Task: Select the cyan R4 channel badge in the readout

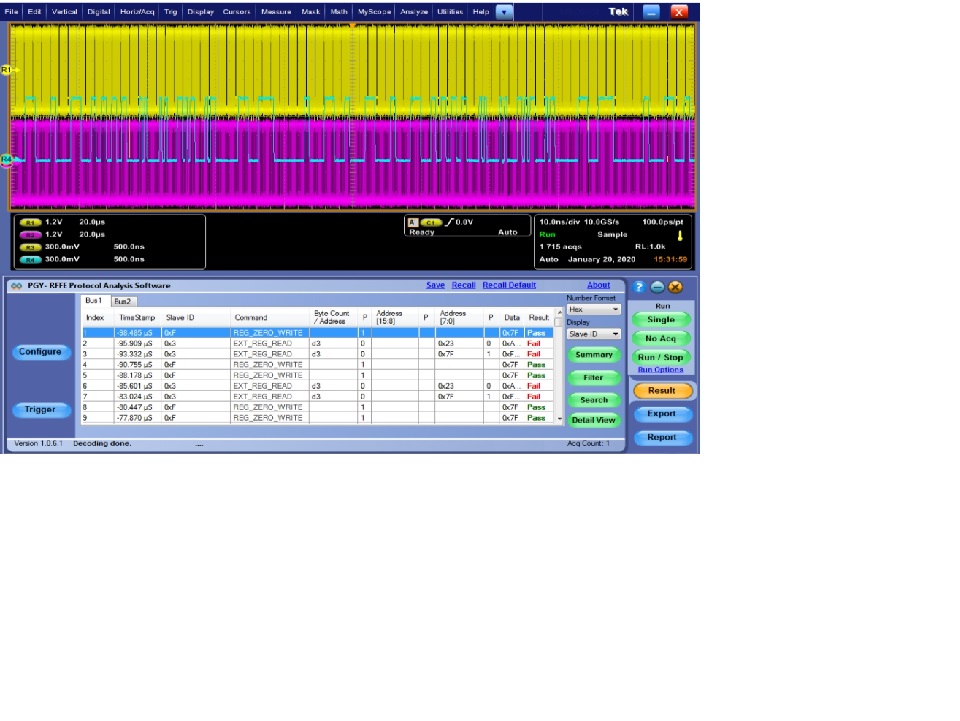Action: click(x=30, y=260)
